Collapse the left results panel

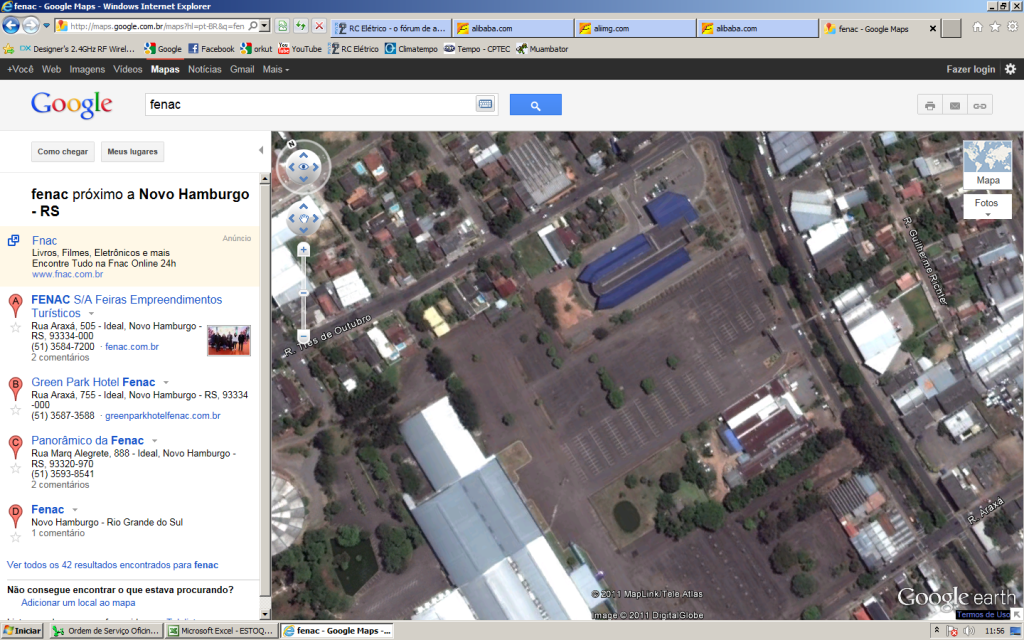(x=261, y=150)
